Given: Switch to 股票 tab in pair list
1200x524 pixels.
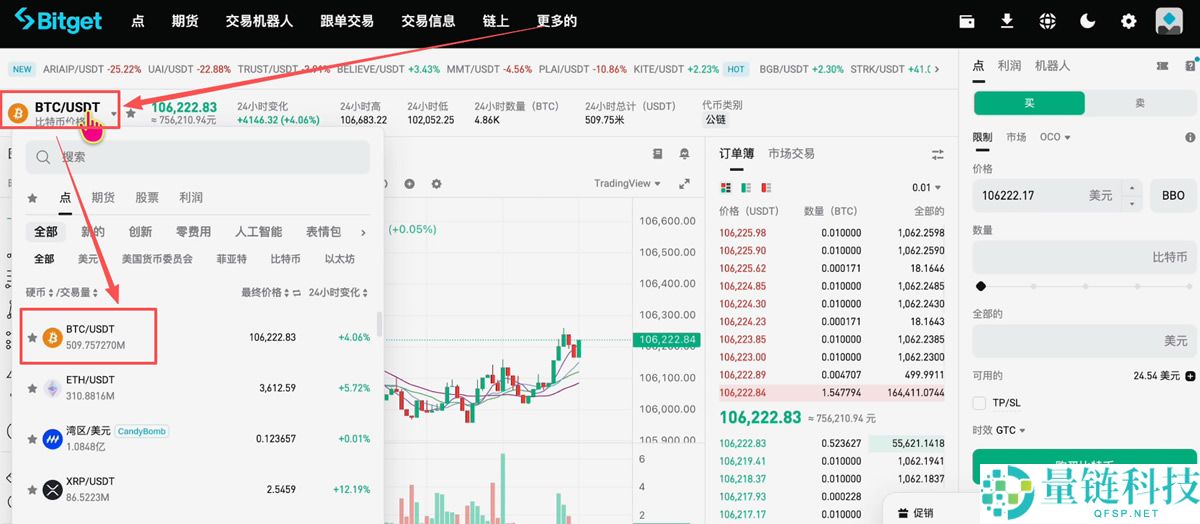Looking at the screenshot, I should (147, 198).
